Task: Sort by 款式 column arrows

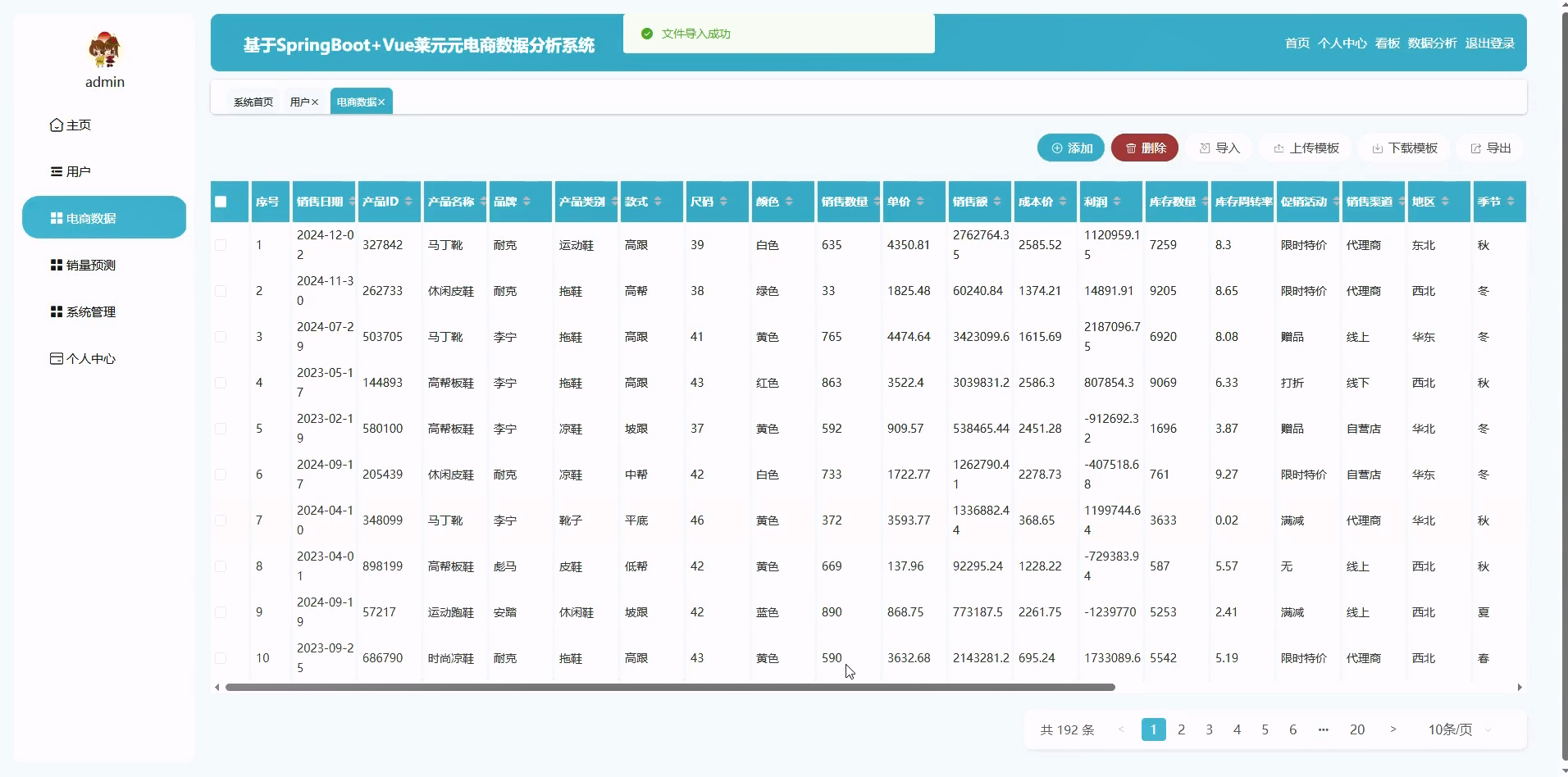Action: tap(658, 202)
